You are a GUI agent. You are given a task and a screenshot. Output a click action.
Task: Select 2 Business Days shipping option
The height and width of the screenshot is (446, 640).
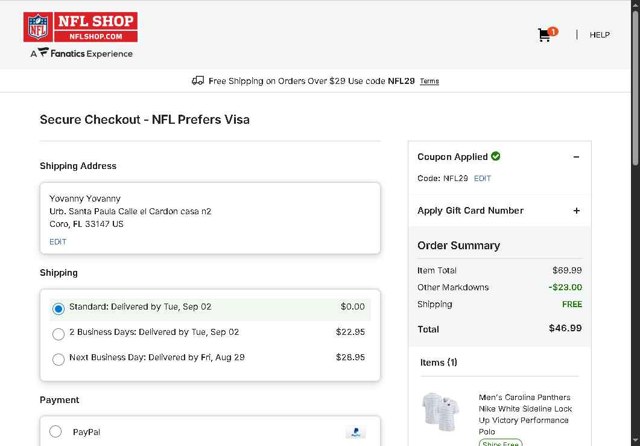58,334
